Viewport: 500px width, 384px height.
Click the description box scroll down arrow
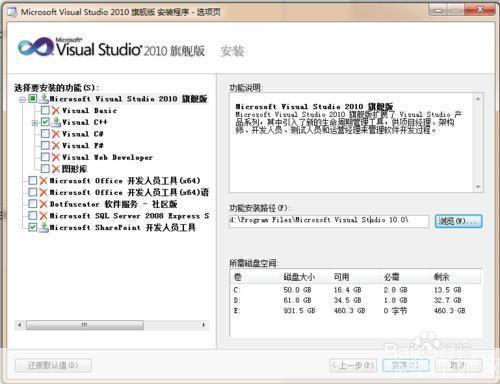477,187
